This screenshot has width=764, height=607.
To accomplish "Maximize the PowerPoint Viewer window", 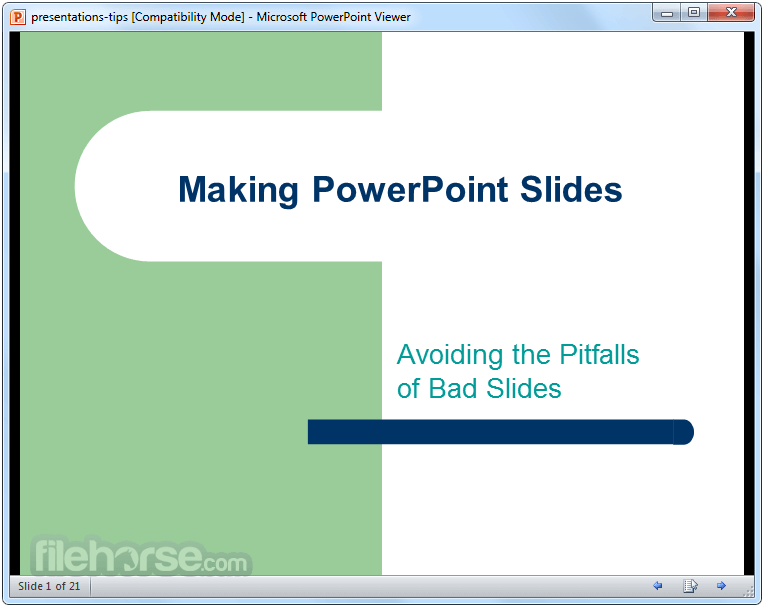I will (694, 13).
